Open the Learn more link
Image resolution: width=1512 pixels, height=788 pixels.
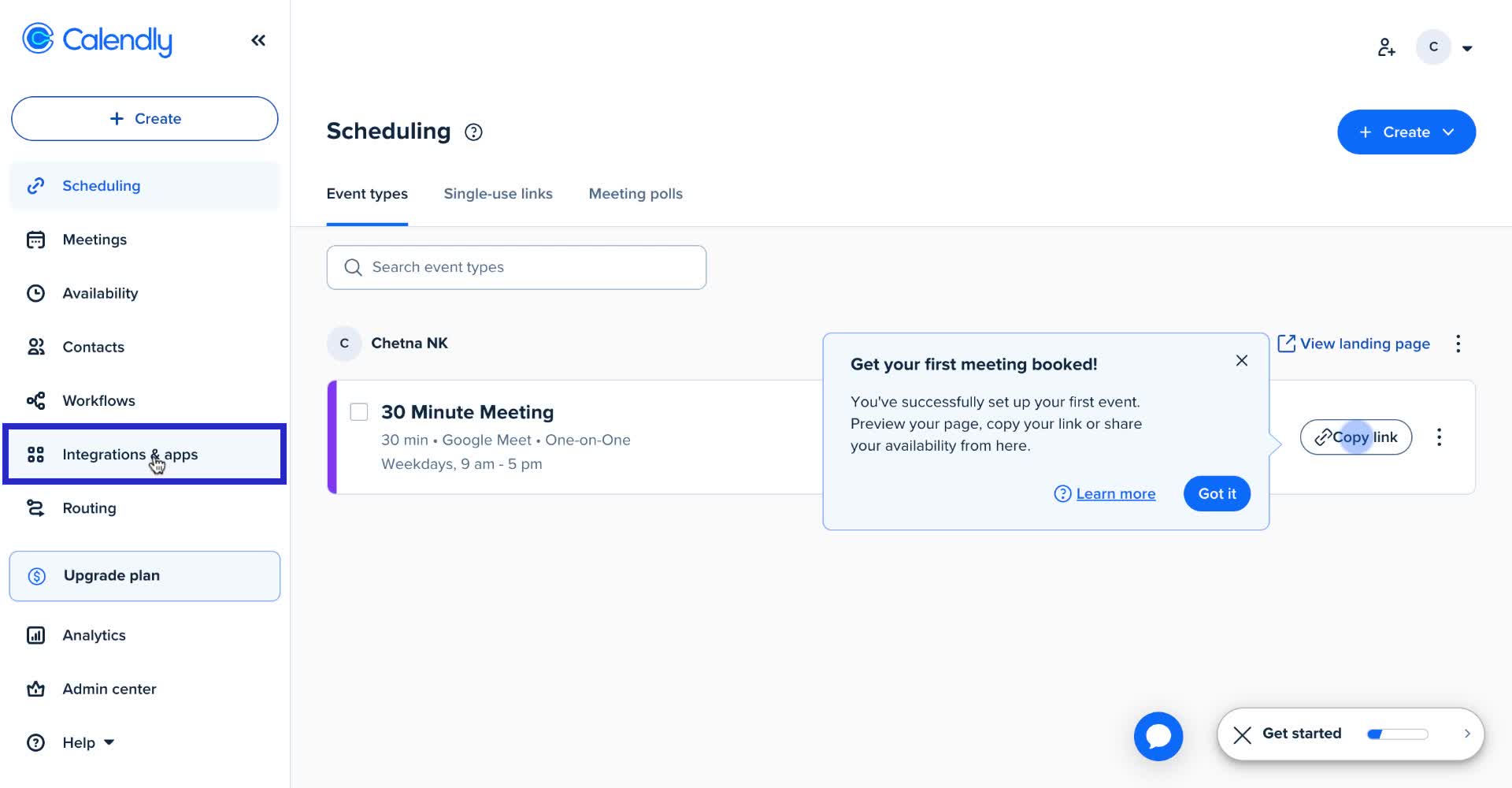[1115, 494]
